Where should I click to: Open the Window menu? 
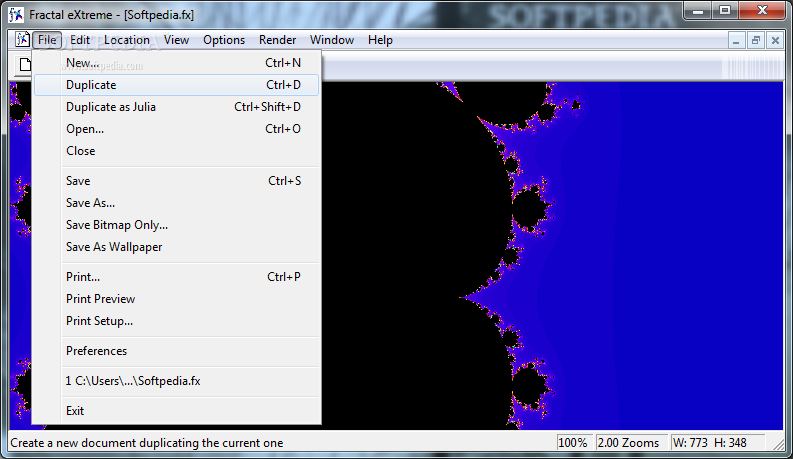coord(332,40)
